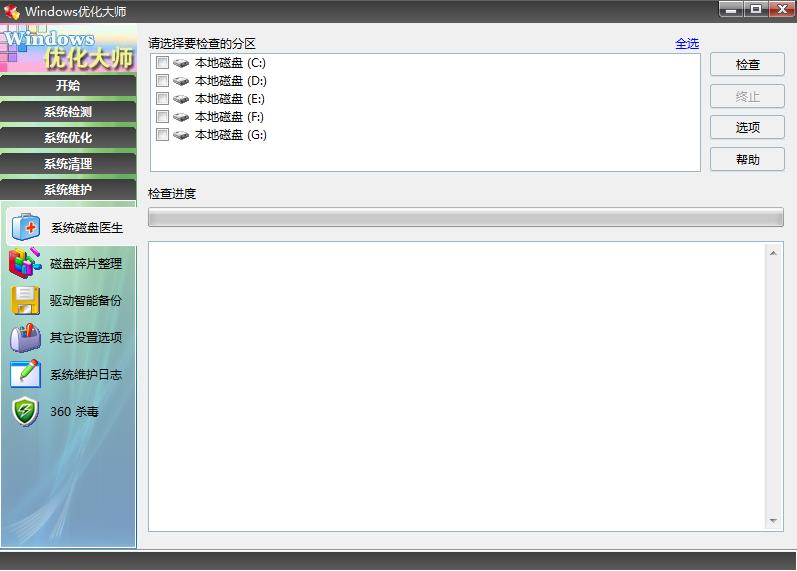Image resolution: width=797 pixels, height=571 pixels.
Task: Open the 系统检测 sidebar section
Action: click(68, 112)
